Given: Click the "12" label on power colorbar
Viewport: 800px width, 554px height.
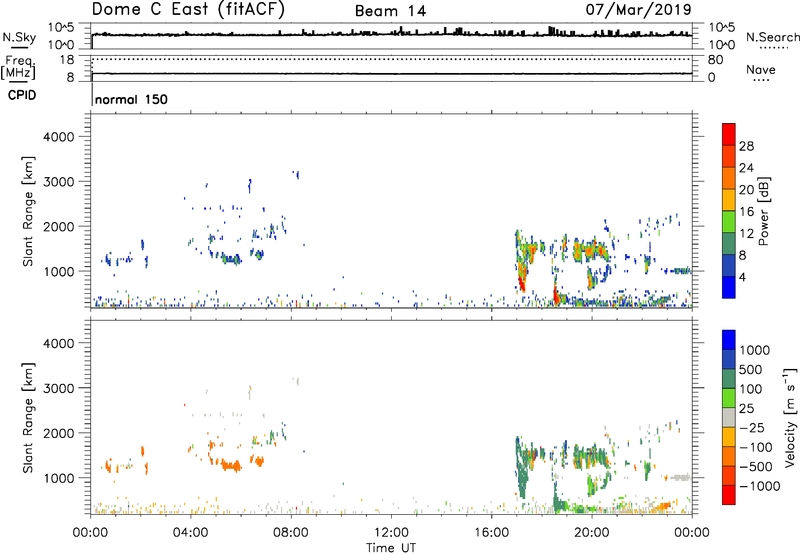Looking at the screenshot, I should (x=746, y=234).
